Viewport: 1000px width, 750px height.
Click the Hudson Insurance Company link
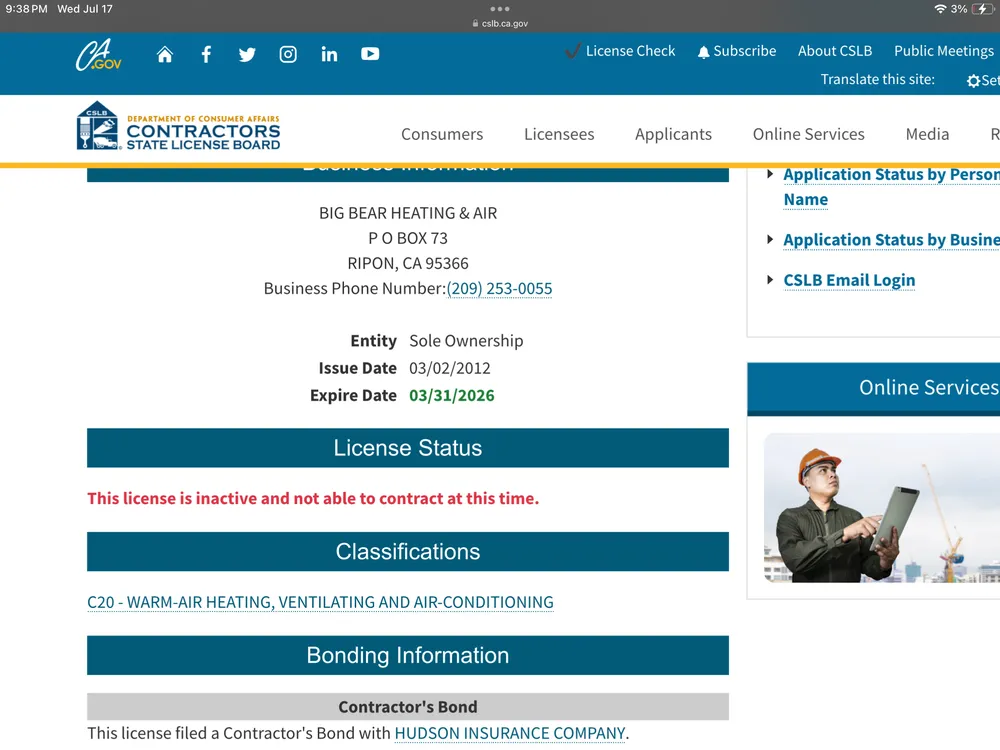tap(510, 734)
